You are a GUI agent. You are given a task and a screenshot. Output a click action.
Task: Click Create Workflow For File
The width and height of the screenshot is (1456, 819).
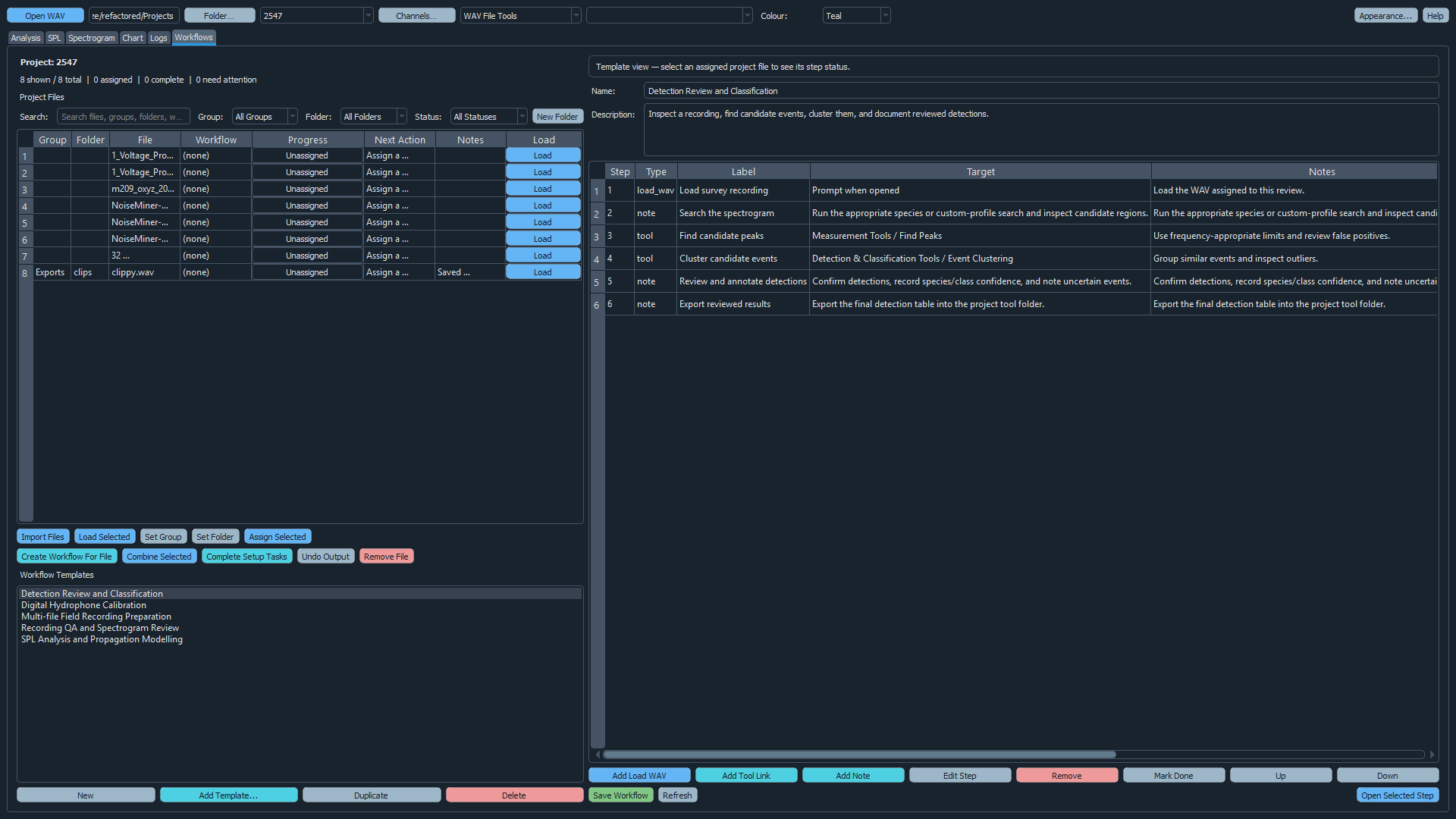pos(67,557)
